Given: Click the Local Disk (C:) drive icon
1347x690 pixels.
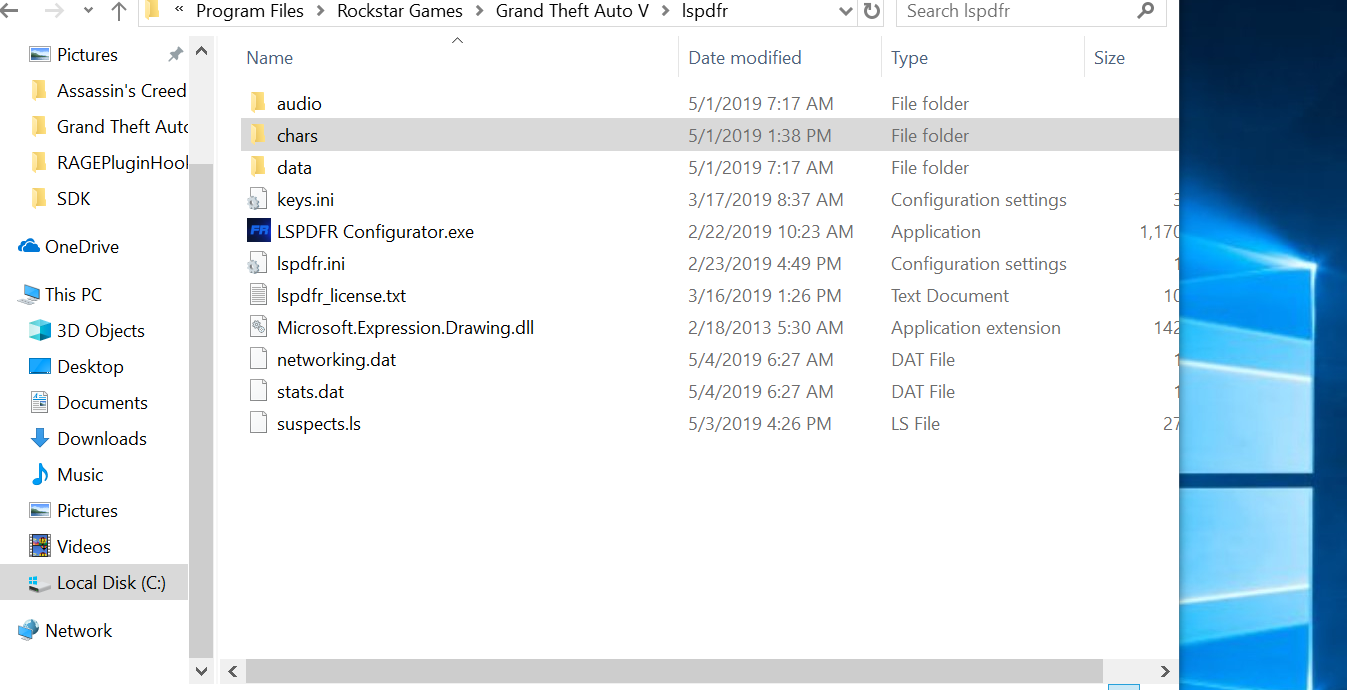Looking at the screenshot, I should (x=40, y=583).
